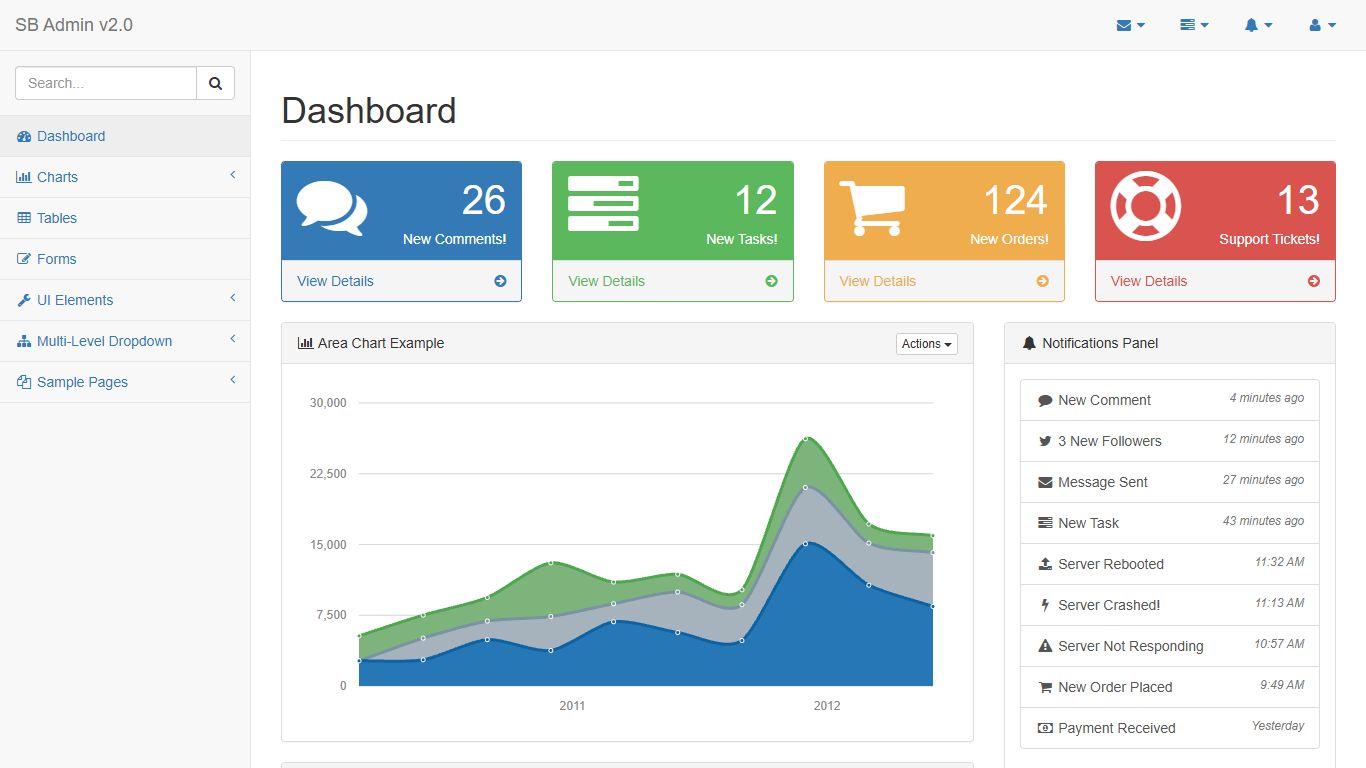Open the bell alerts dropdown in navbar

tap(1258, 25)
